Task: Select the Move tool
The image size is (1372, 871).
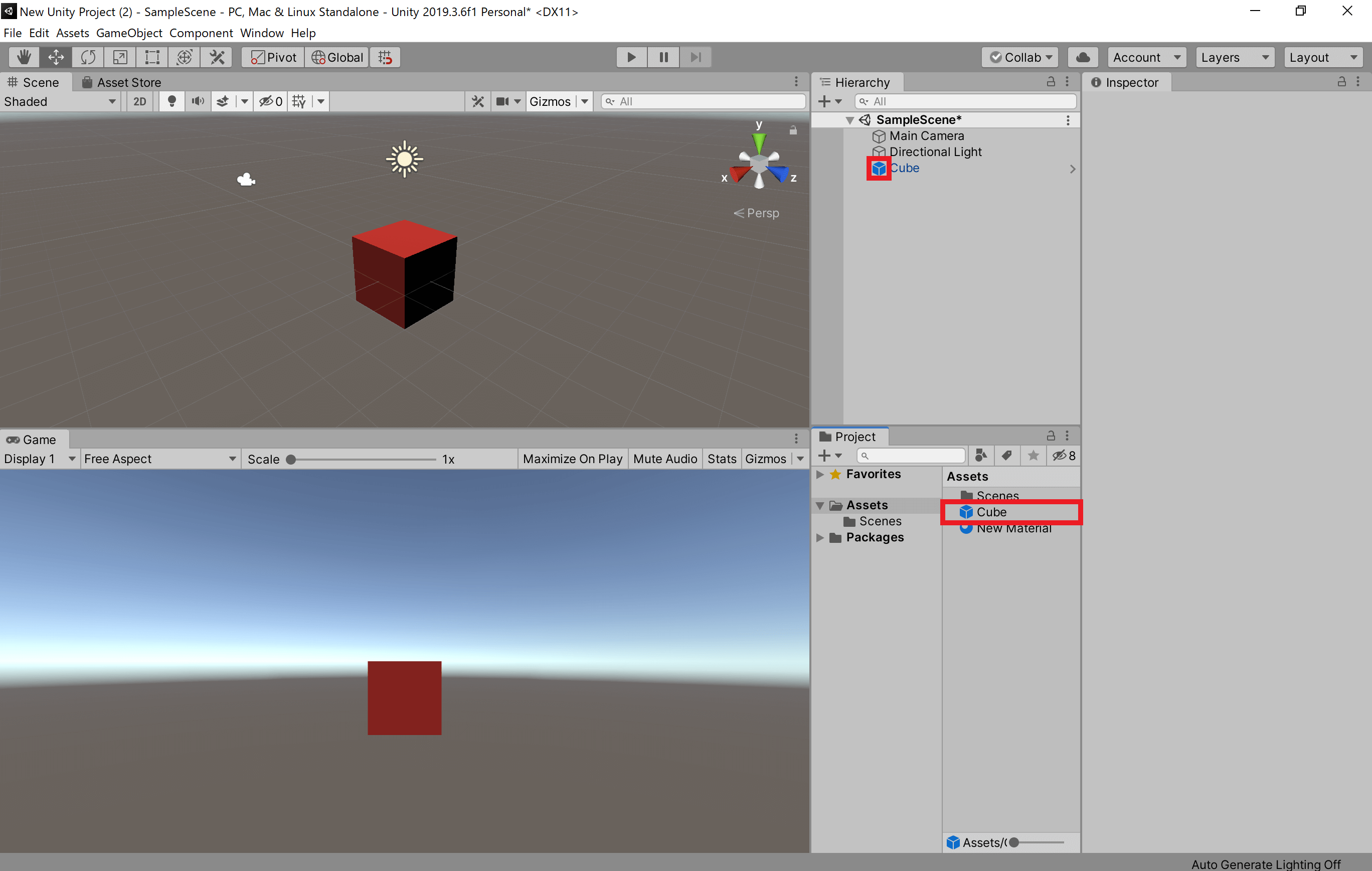Action: [x=56, y=57]
